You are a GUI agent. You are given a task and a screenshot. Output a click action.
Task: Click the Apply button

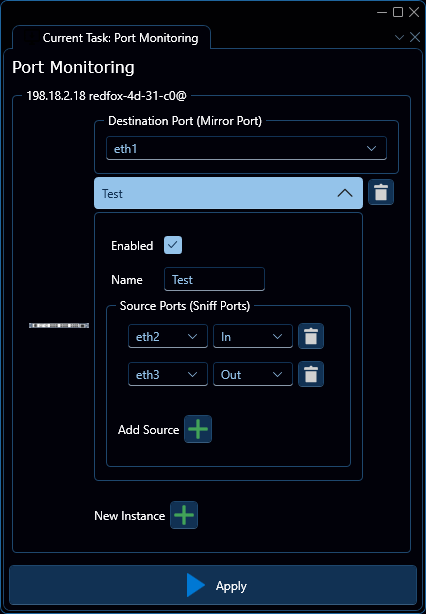click(x=213, y=585)
